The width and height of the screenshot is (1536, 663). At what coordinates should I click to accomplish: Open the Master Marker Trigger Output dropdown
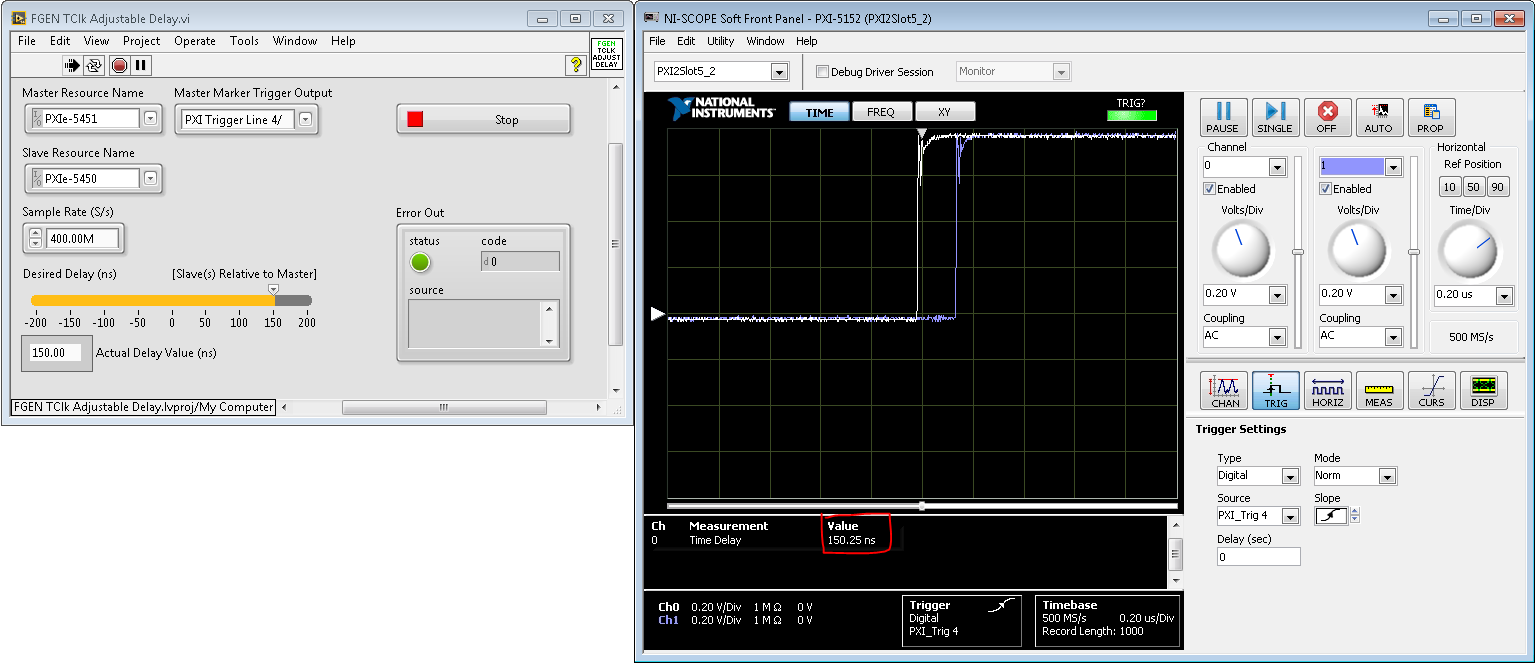coord(305,120)
